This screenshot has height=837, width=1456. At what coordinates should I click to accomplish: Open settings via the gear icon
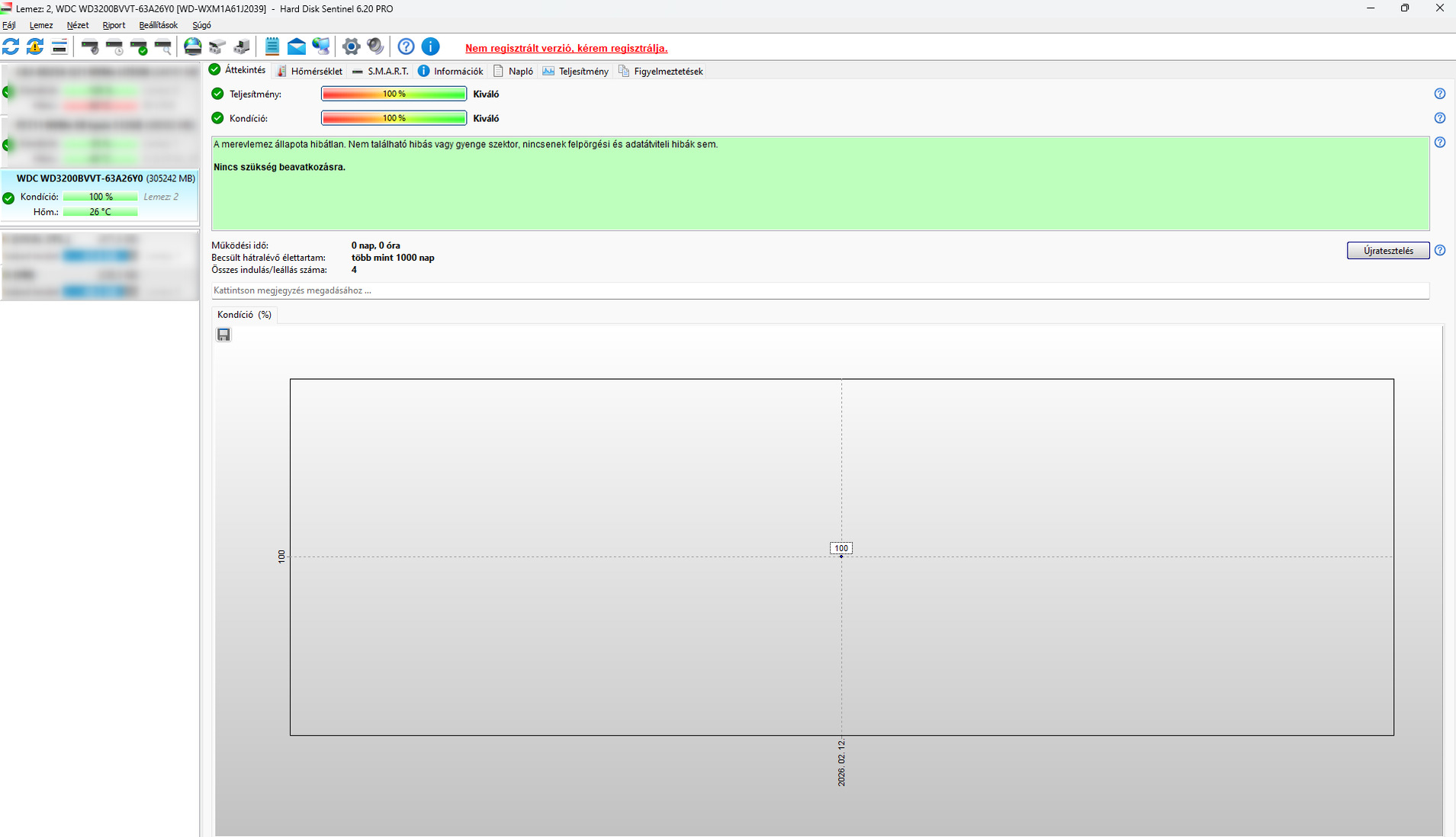[x=351, y=46]
